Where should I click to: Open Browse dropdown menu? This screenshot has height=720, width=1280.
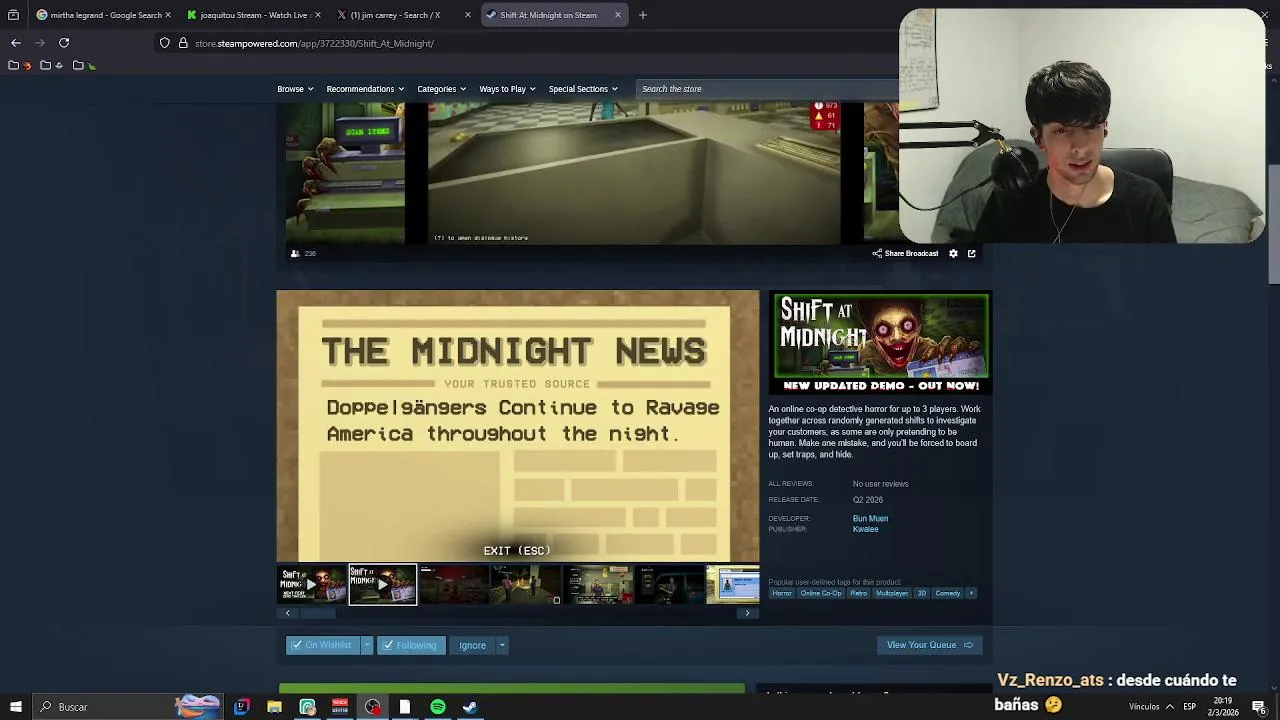click(x=295, y=89)
